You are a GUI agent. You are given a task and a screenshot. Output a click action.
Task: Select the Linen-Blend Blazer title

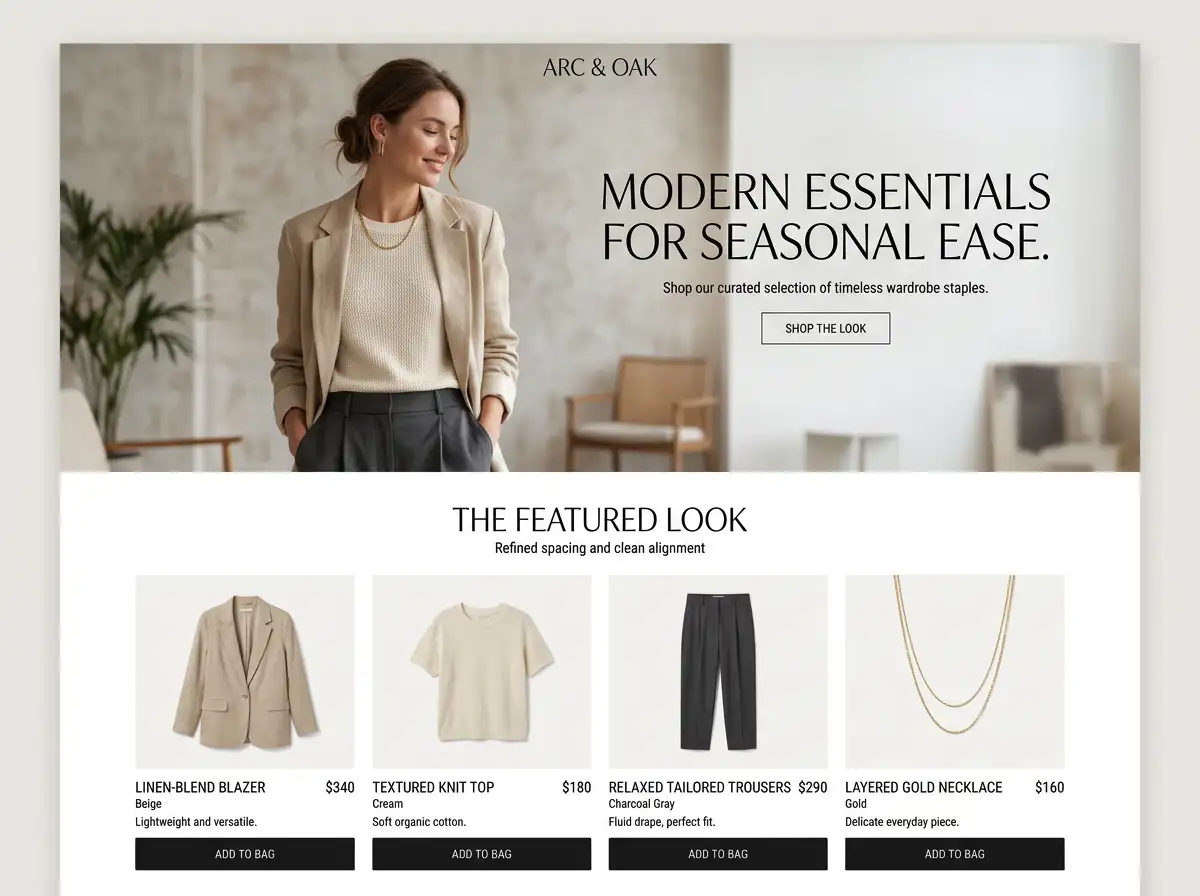(x=200, y=787)
